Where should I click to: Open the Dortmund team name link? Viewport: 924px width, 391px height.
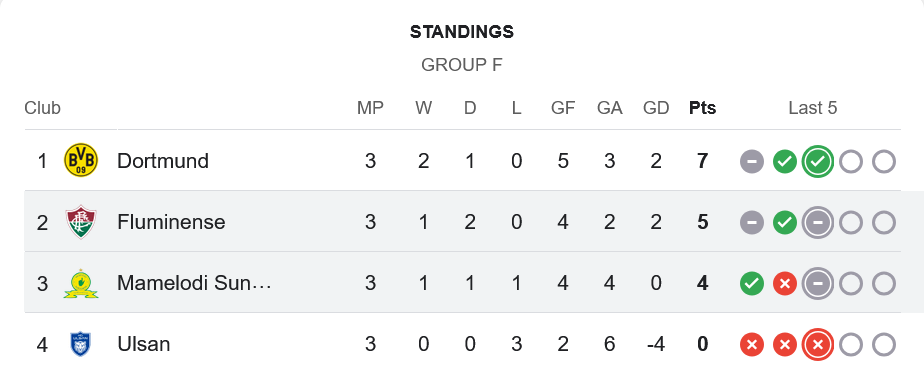[x=163, y=161]
